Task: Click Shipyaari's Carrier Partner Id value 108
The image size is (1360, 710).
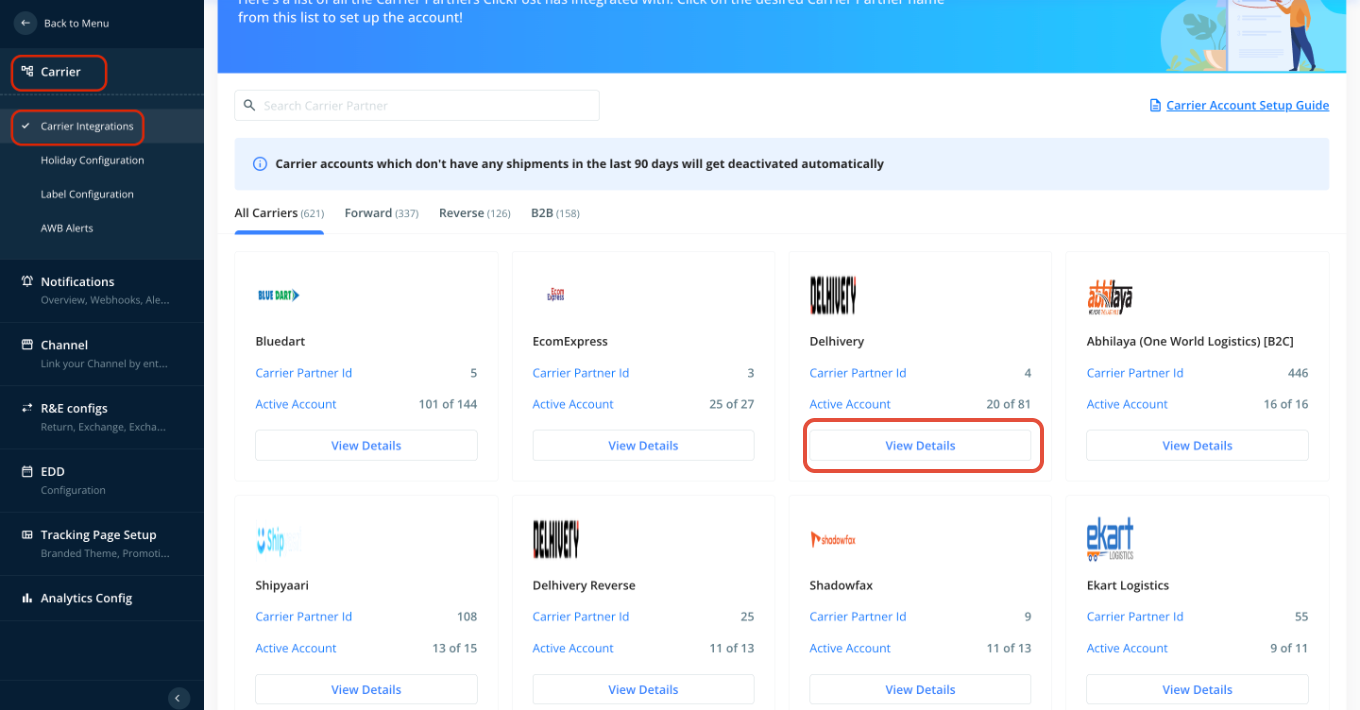Action: pos(467,617)
